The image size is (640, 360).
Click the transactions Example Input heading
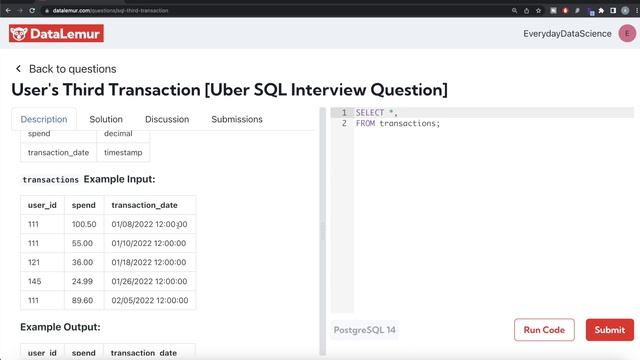(x=89, y=179)
